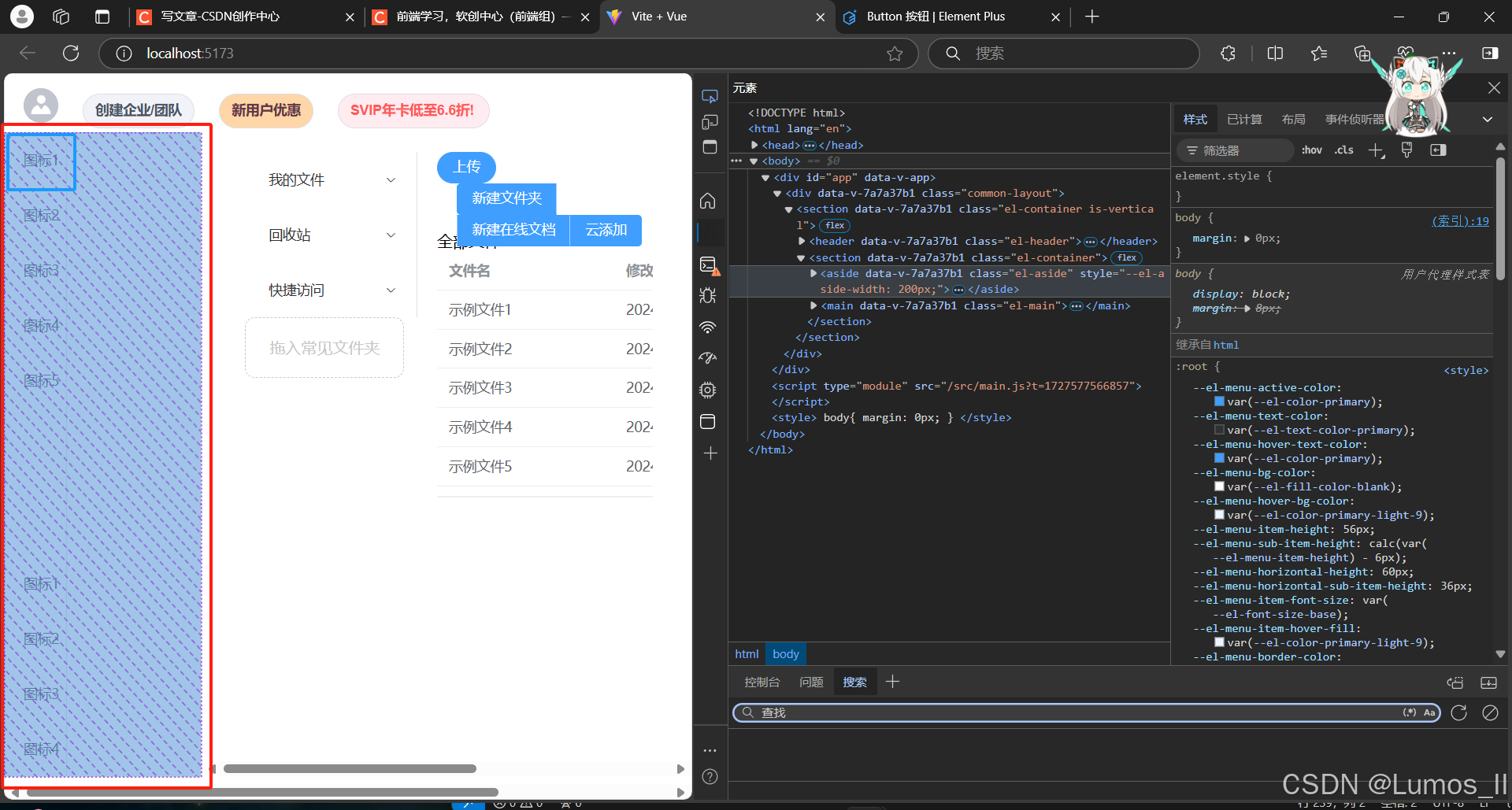Open browser collections icon

[x=1362, y=53]
